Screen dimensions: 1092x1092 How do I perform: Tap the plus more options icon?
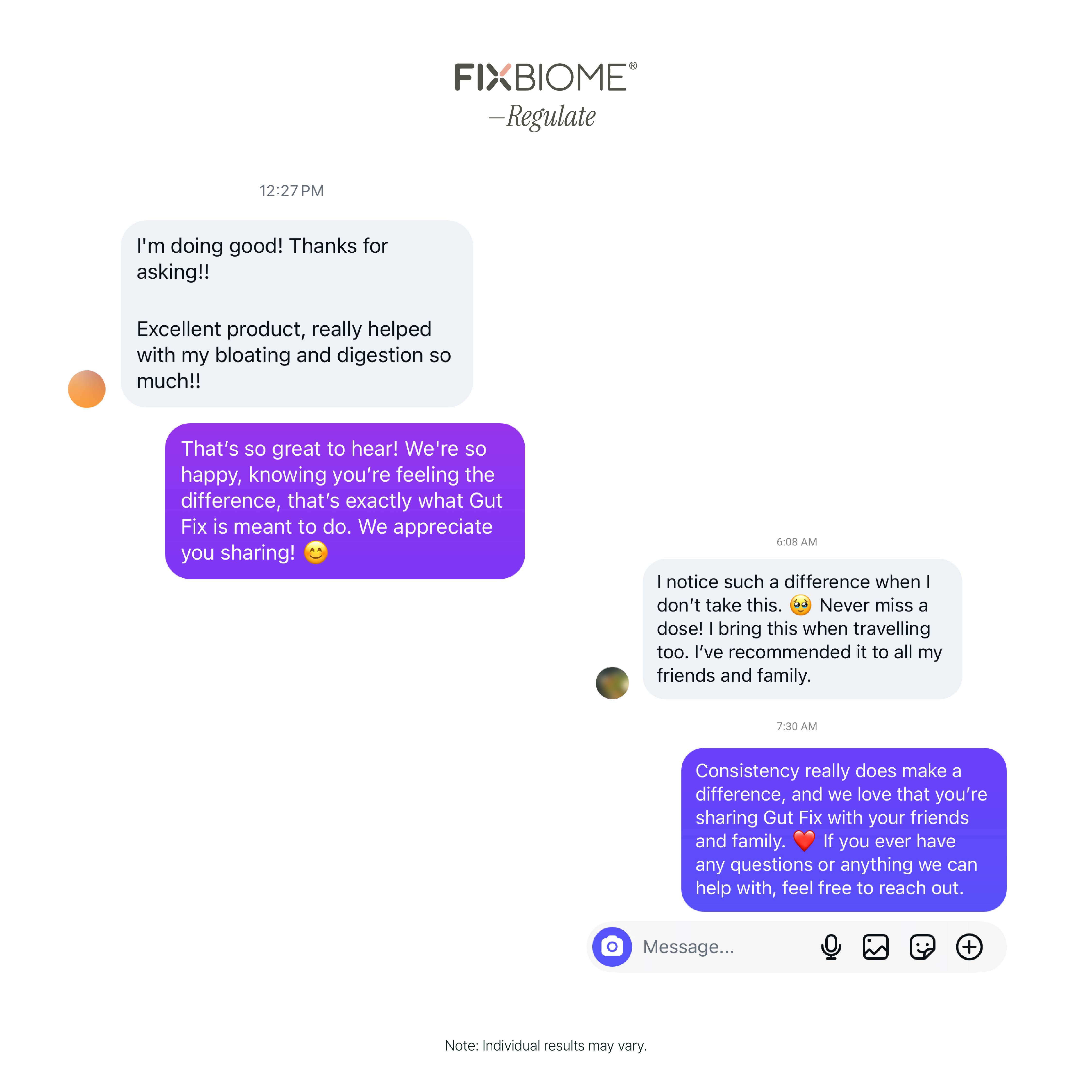969,947
